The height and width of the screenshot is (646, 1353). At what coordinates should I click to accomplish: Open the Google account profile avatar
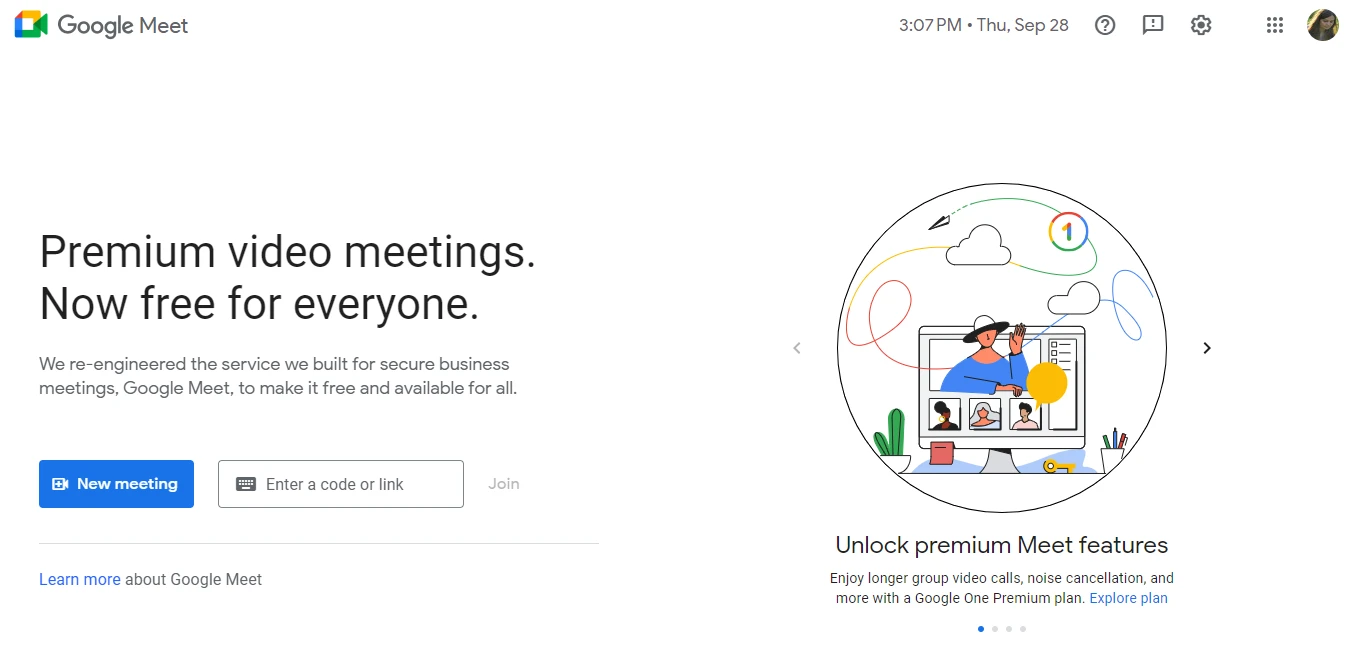[1322, 25]
